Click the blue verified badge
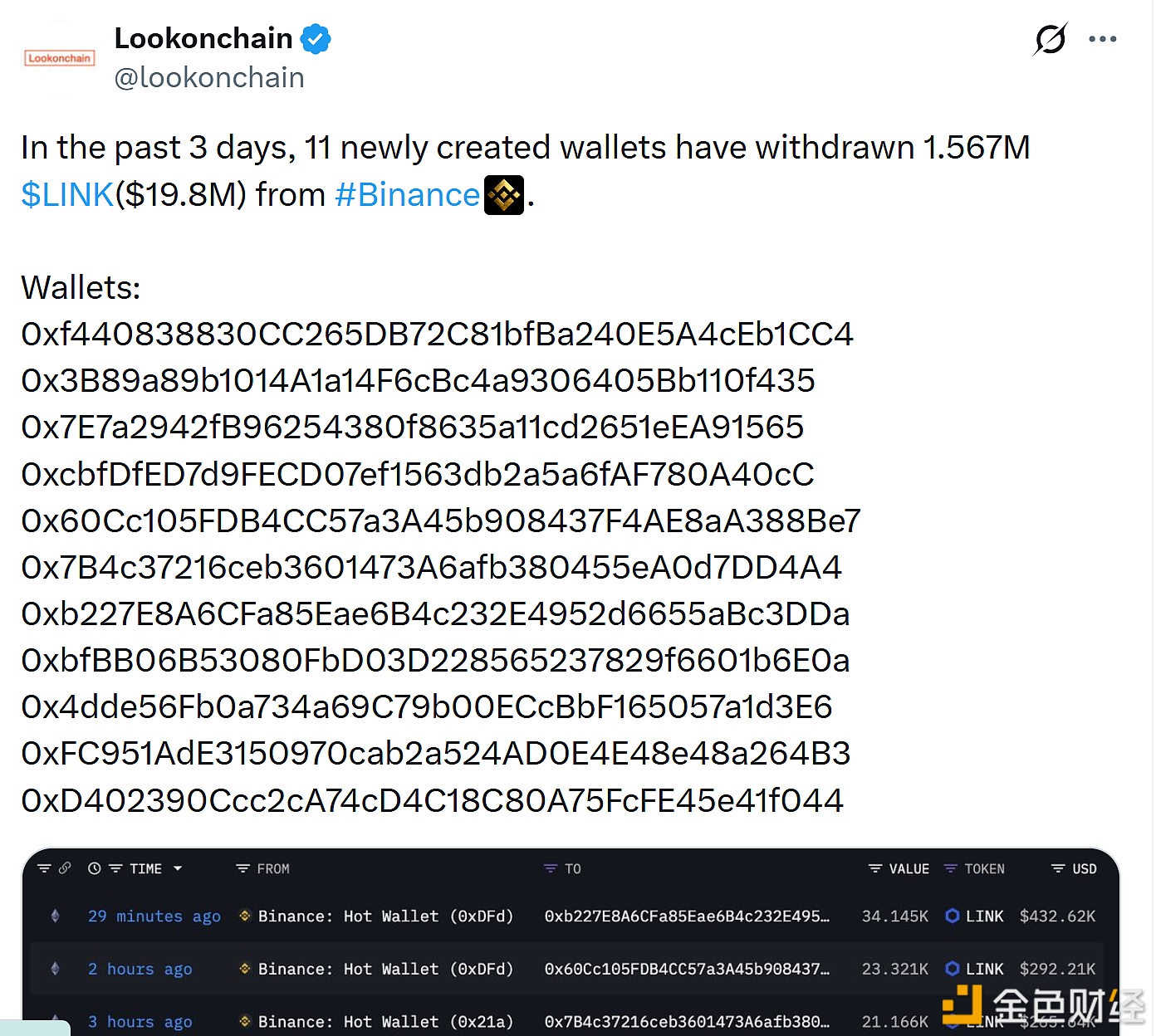1156x1036 pixels. [x=316, y=39]
